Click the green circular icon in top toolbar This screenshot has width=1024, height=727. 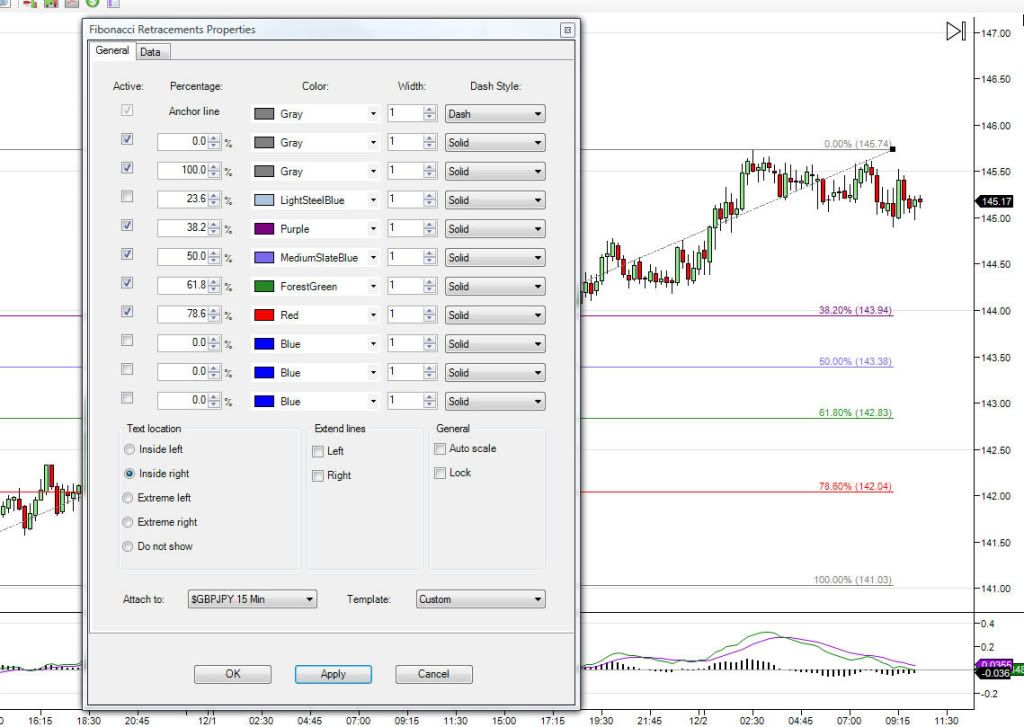(92, 3)
